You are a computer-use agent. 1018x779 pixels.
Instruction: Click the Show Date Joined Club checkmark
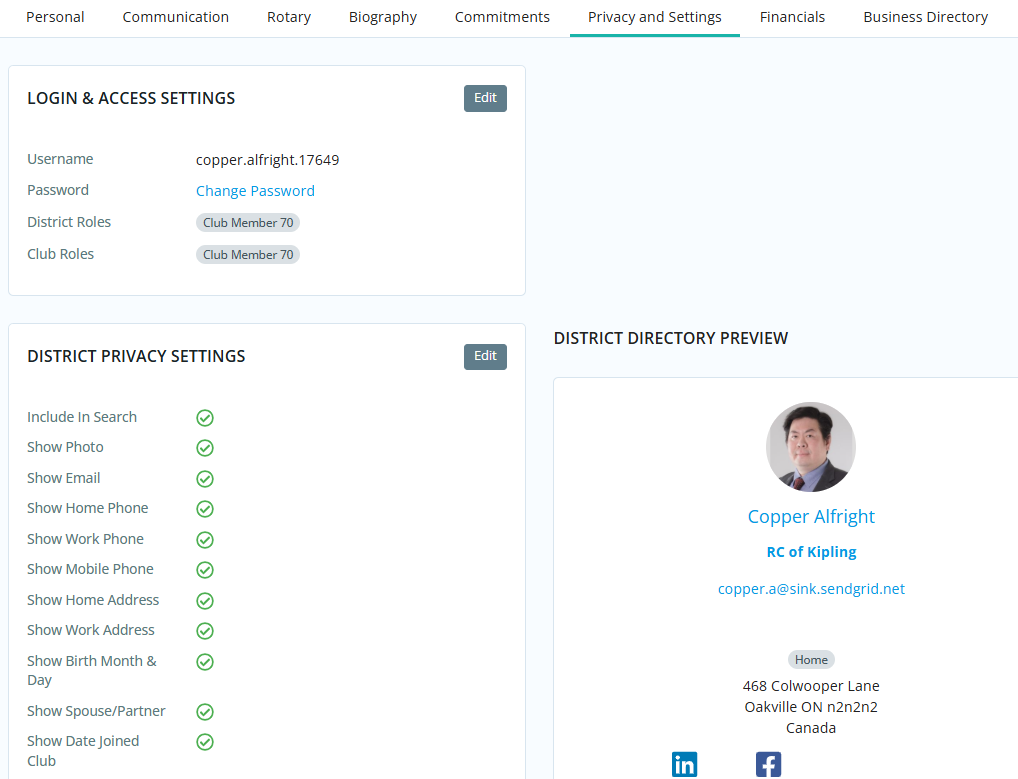pos(205,742)
